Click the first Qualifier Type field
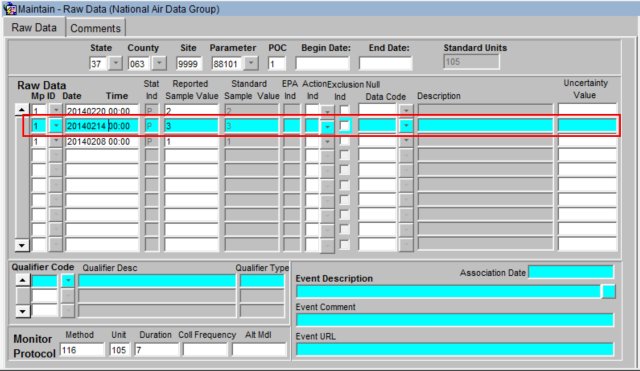The width and height of the screenshot is (640, 371). pos(262,281)
